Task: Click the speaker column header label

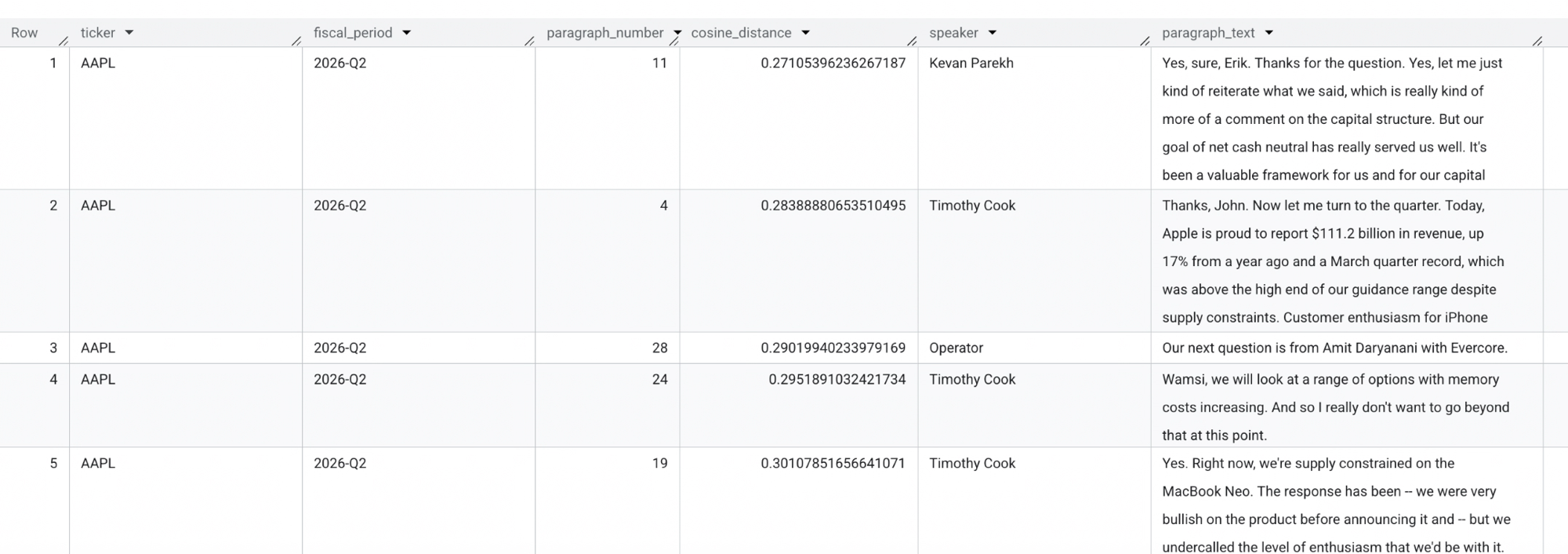Action: [953, 33]
